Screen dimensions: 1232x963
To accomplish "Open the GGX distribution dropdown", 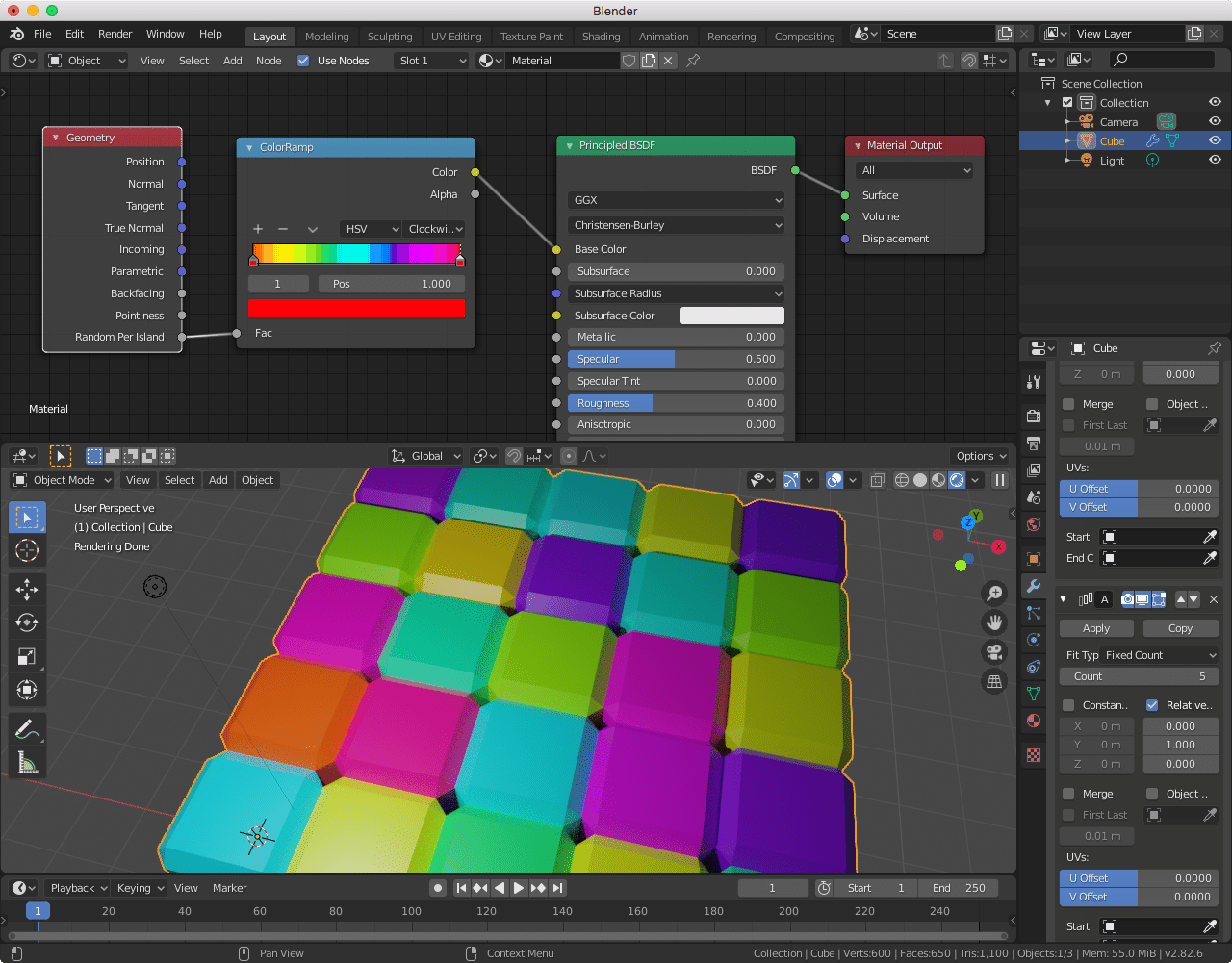I will (676, 200).
